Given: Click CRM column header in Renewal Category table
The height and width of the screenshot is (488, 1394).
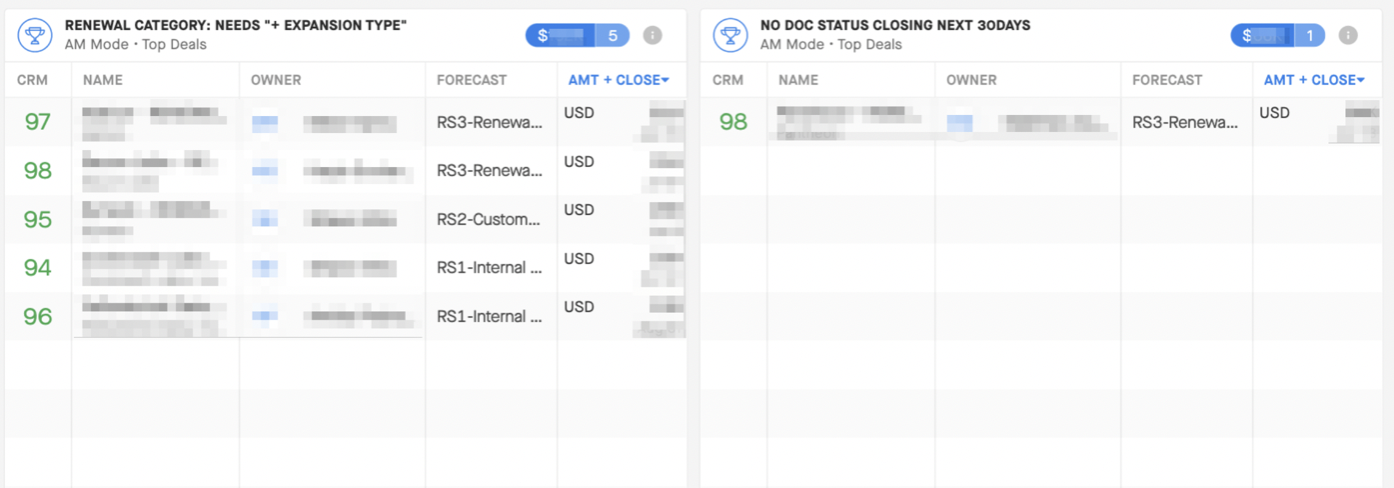Looking at the screenshot, I should tap(32, 80).
